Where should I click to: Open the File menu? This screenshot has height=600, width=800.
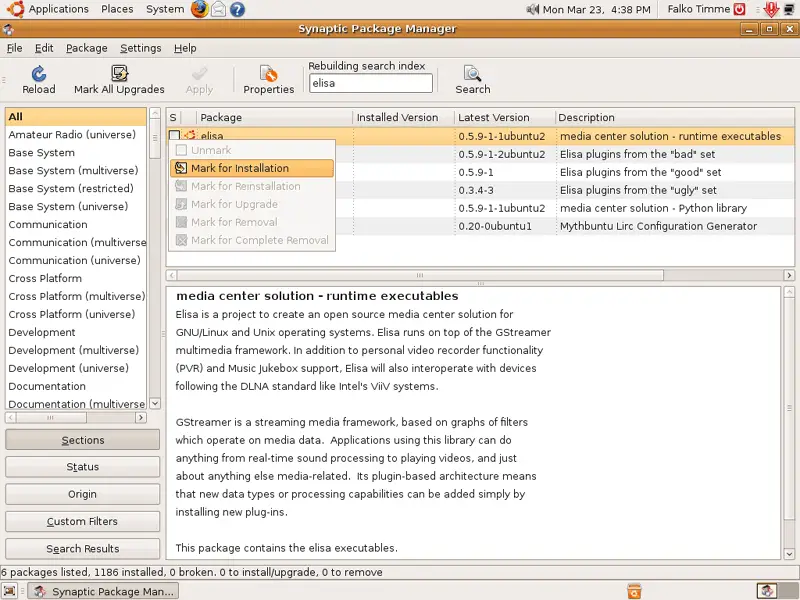click(14, 48)
